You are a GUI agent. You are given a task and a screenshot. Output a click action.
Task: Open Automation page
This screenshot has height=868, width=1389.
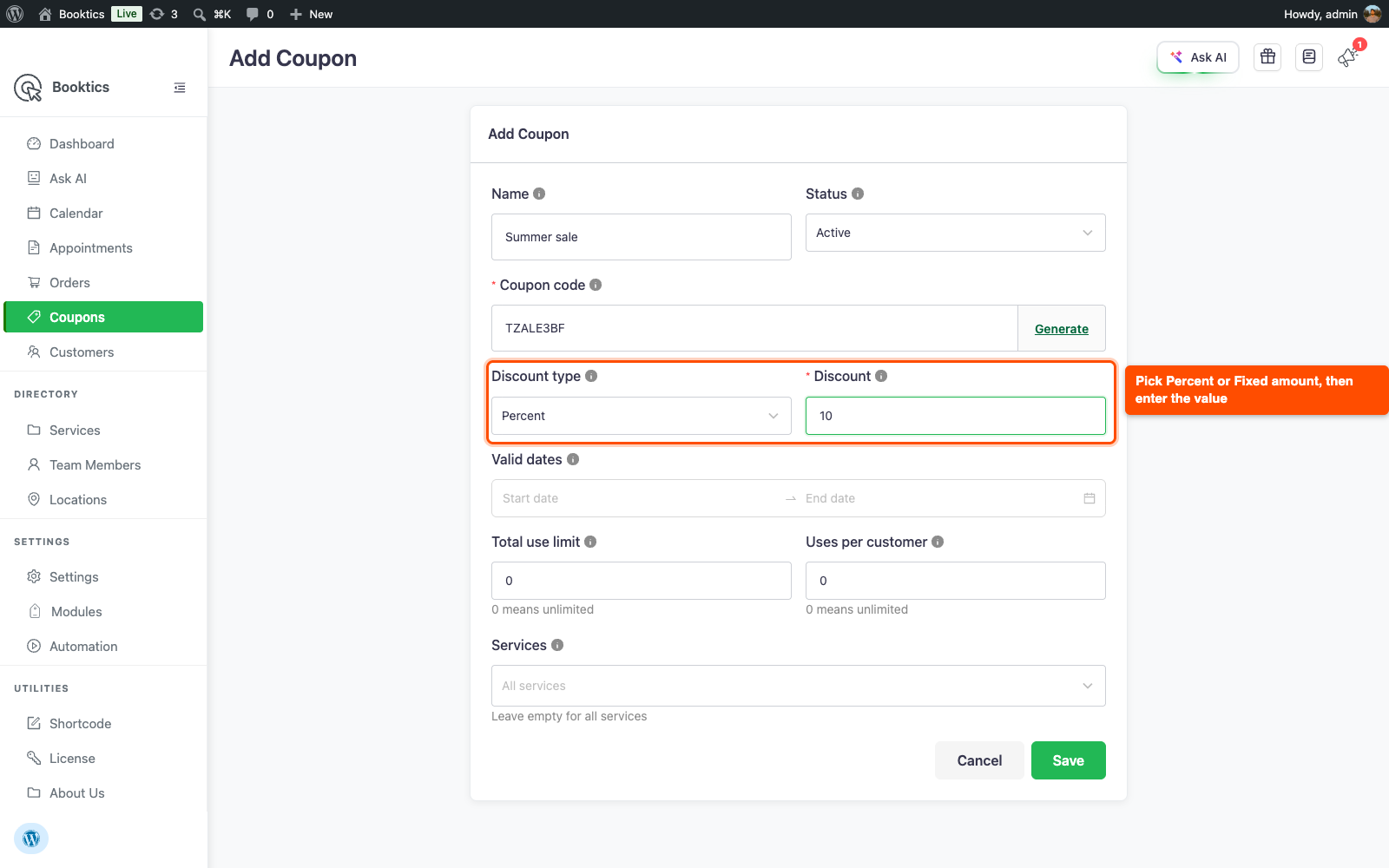coord(103,647)
